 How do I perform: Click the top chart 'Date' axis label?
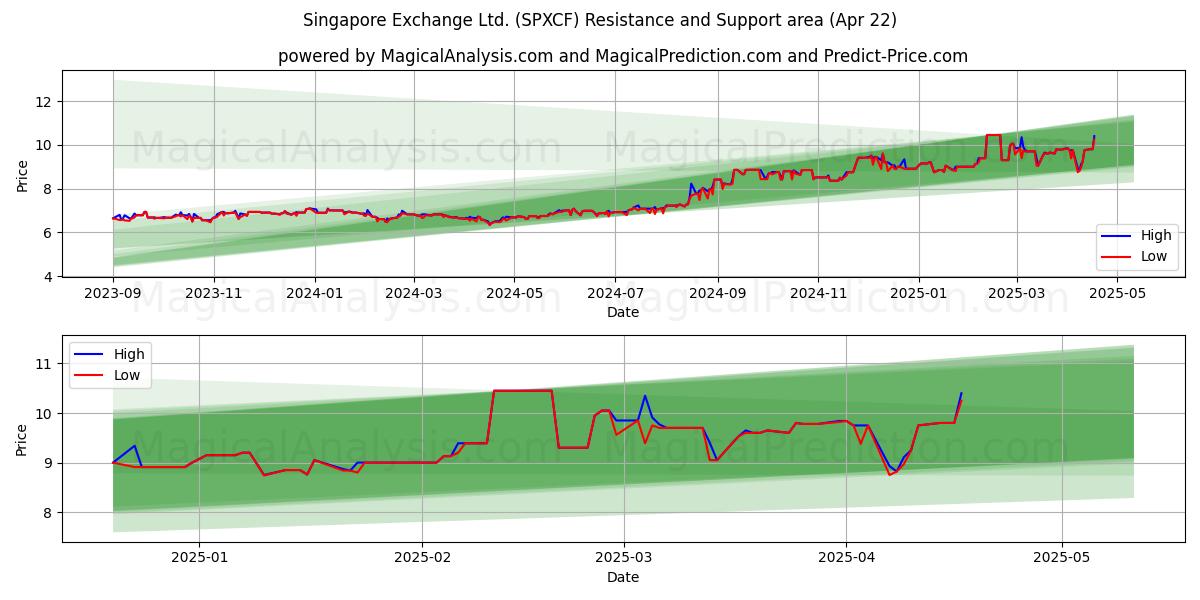click(623, 312)
